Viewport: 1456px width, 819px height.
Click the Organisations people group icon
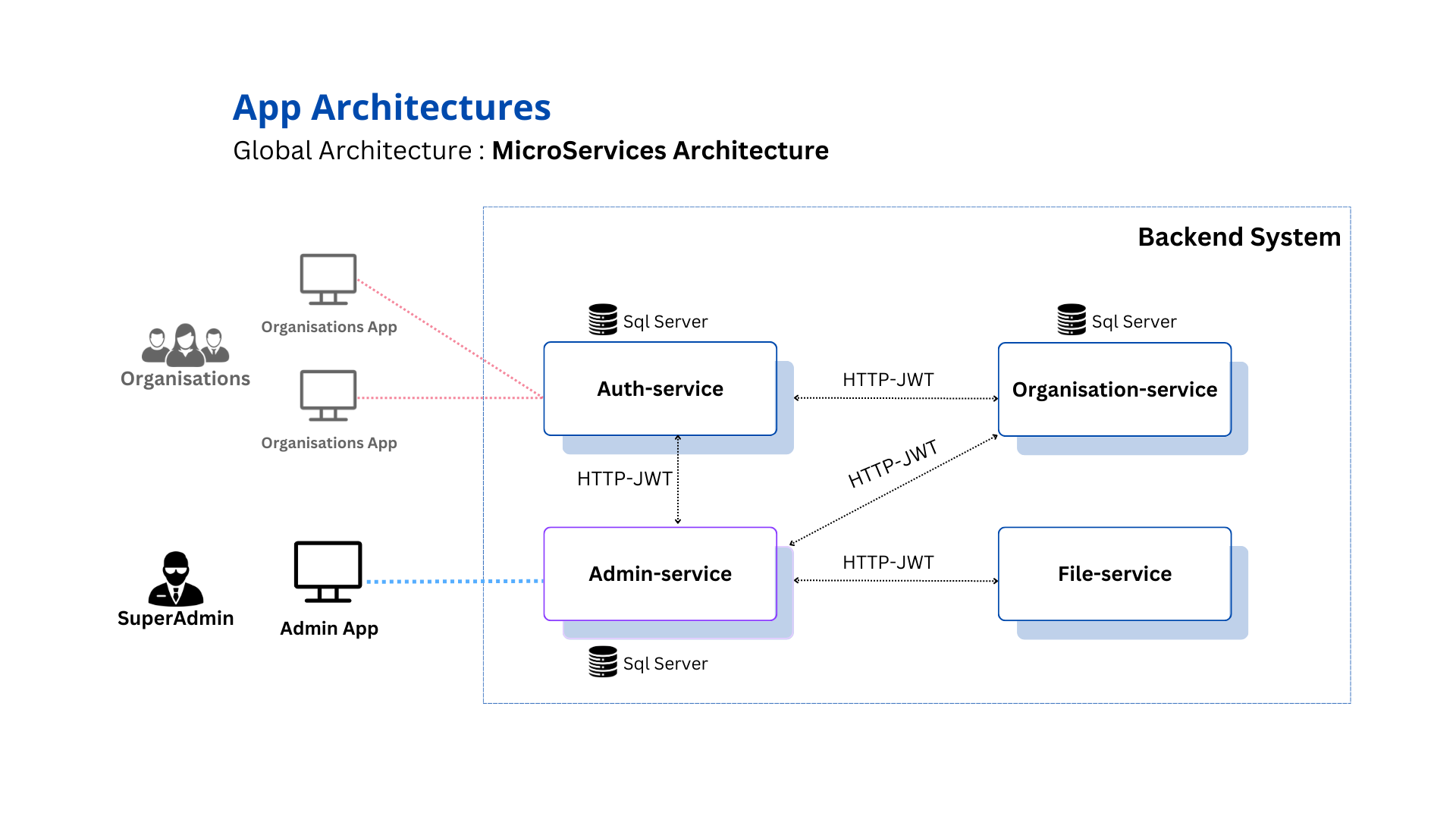(x=185, y=345)
